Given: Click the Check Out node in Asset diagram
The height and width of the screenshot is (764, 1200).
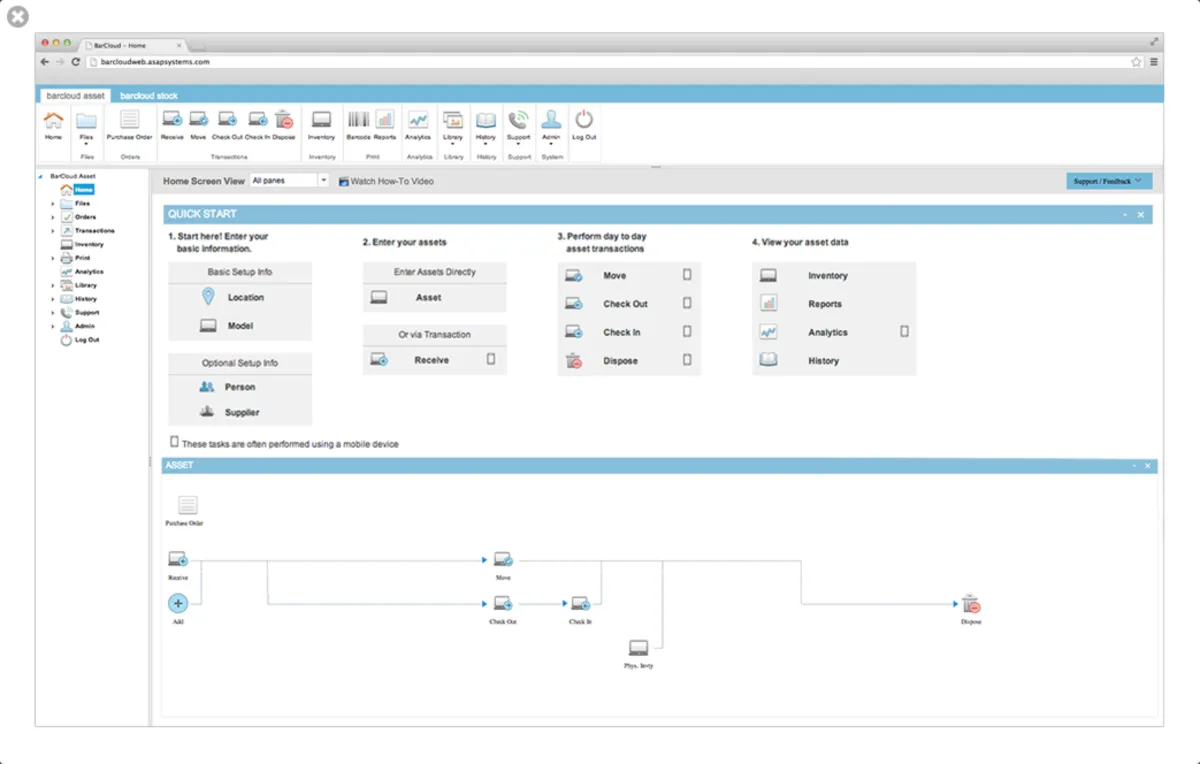Looking at the screenshot, I should pyautogui.click(x=502, y=604).
